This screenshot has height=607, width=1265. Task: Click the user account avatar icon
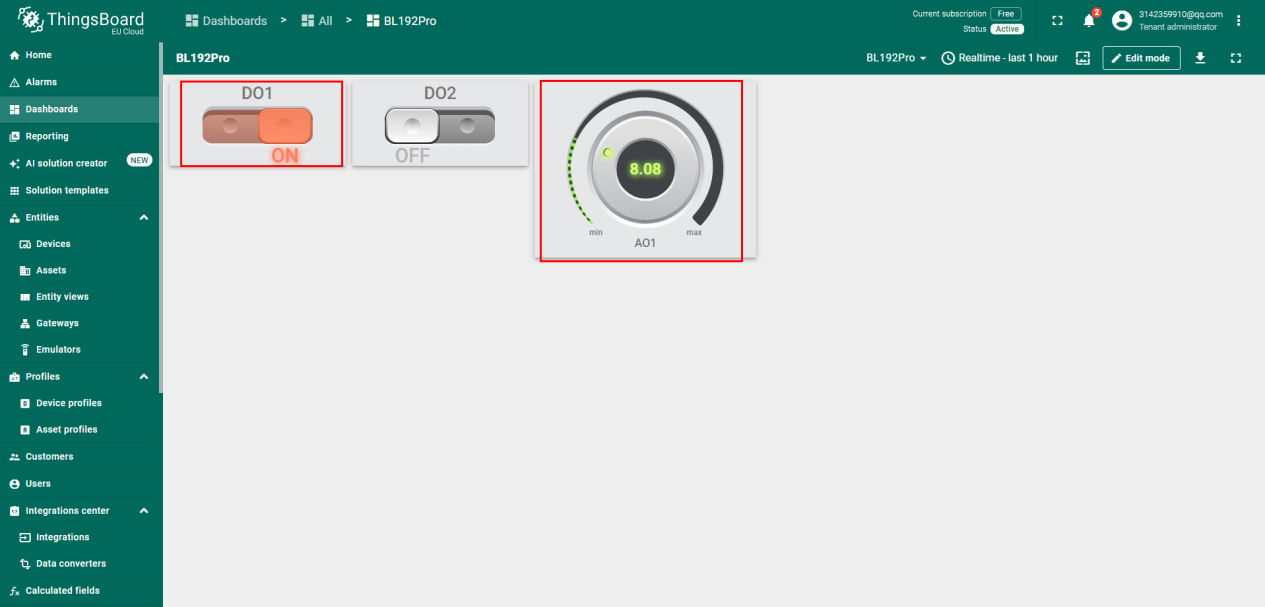click(1121, 21)
